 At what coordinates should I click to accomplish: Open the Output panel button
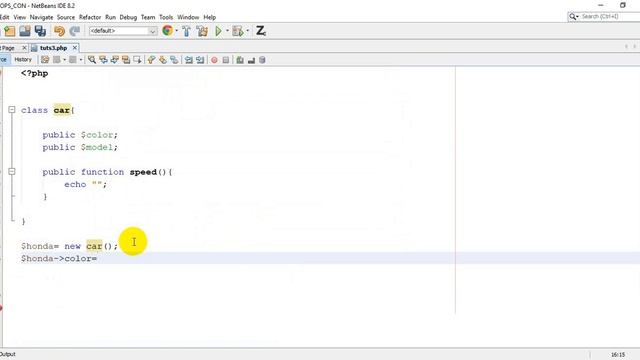[x=8, y=354]
